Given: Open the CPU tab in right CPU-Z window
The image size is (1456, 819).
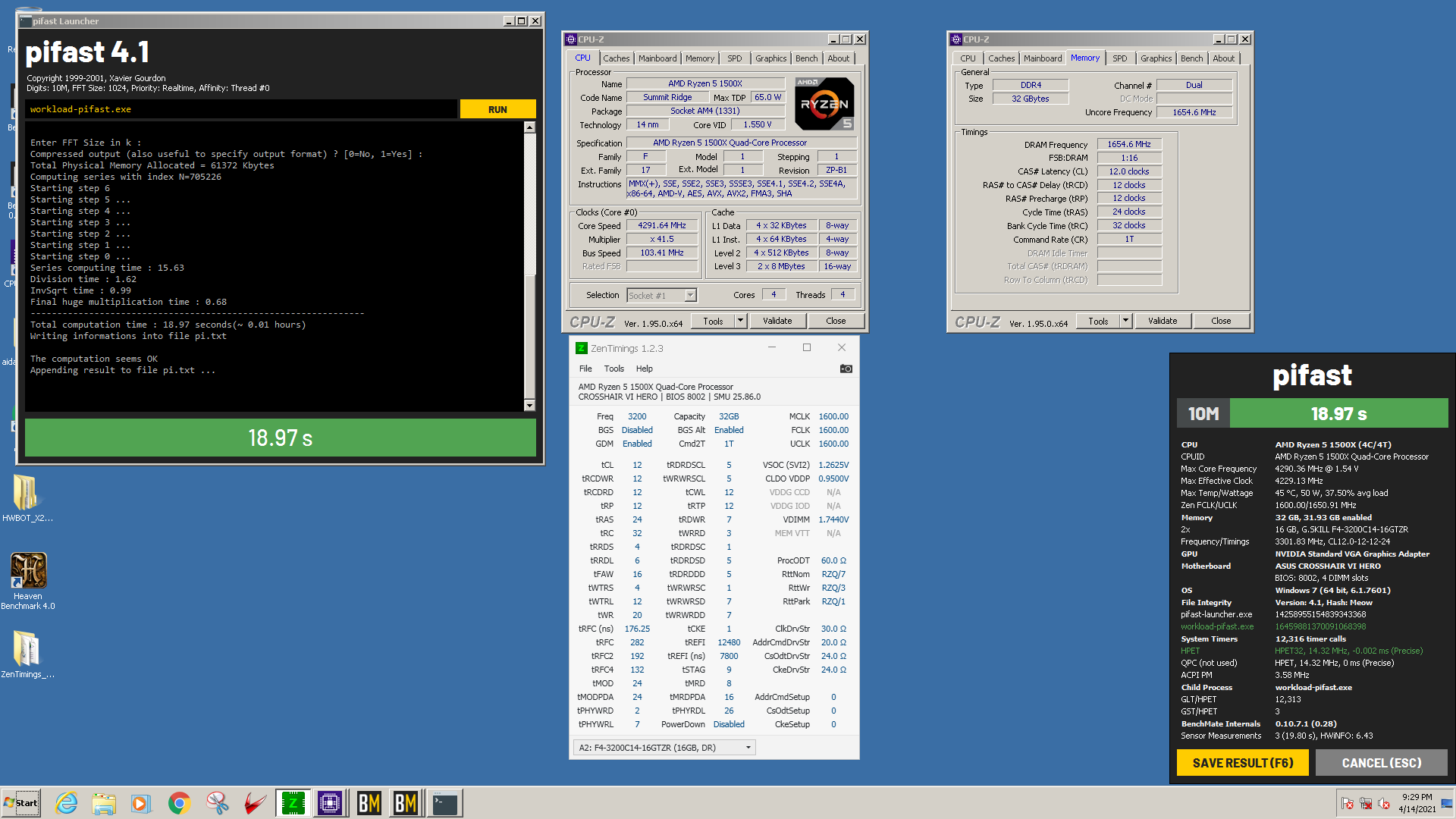Looking at the screenshot, I should tap(968, 58).
